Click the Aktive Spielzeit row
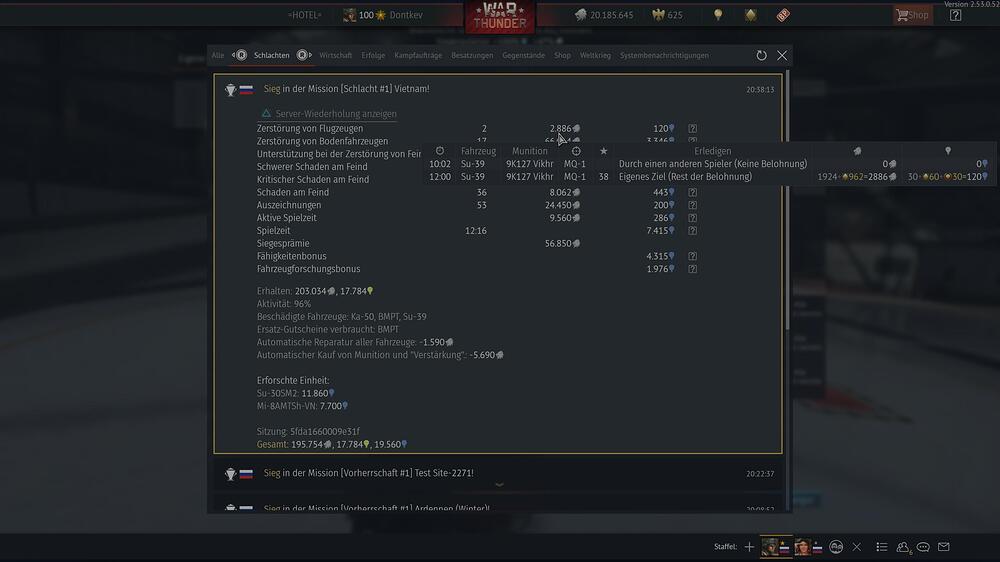1000x562 pixels. click(x=477, y=218)
